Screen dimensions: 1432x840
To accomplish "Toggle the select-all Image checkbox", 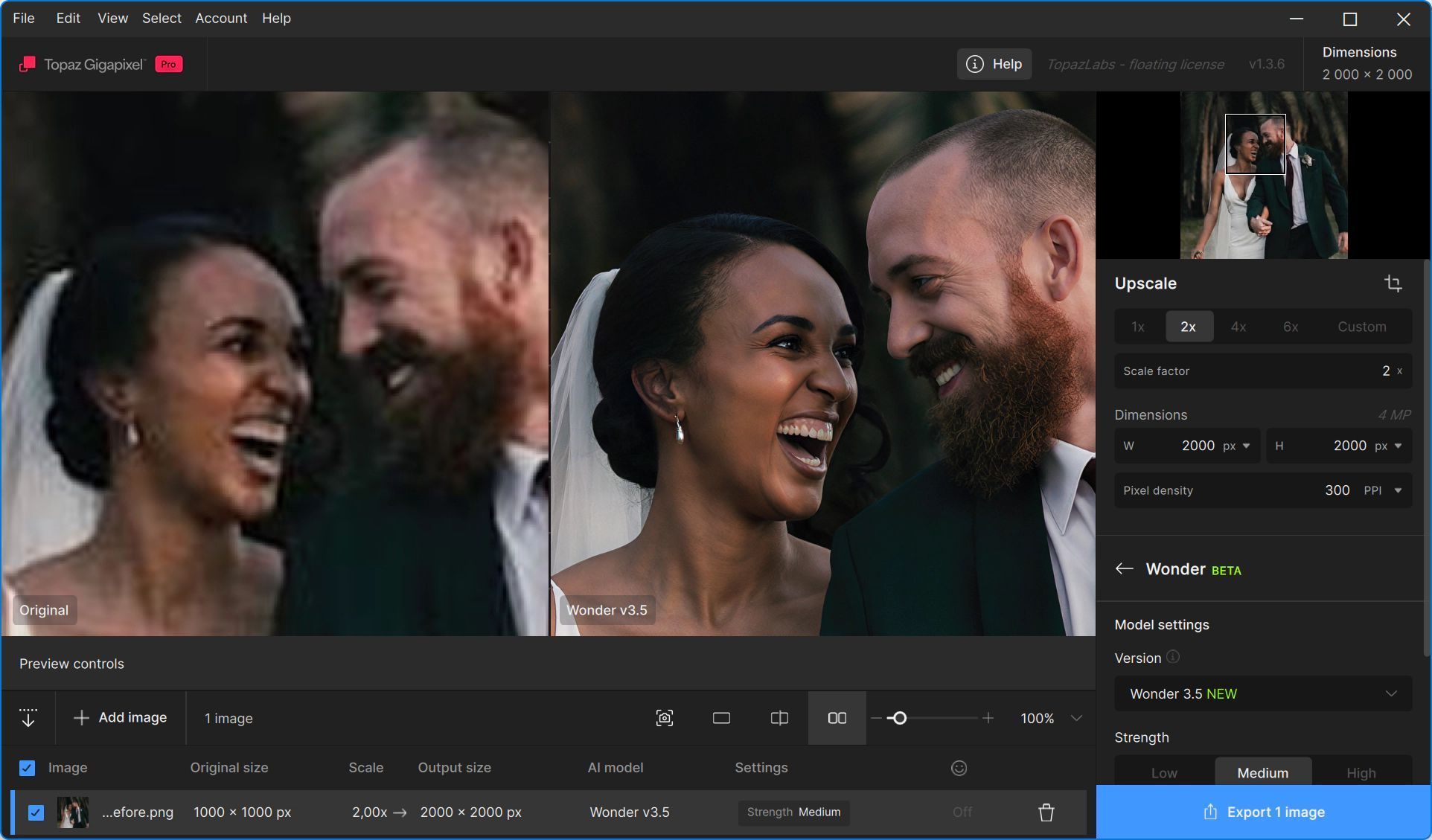I will click(27, 768).
